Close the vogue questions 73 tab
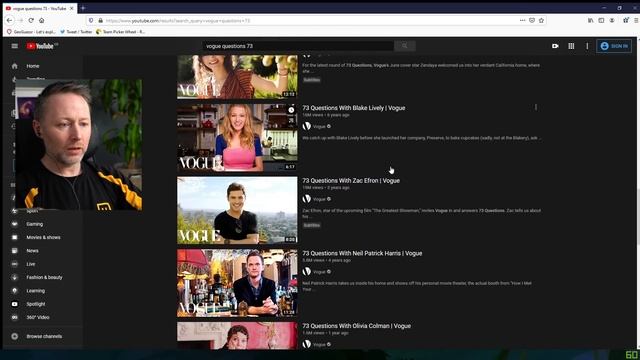The height and width of the screenshot is (360, 640). coord(71,8)
